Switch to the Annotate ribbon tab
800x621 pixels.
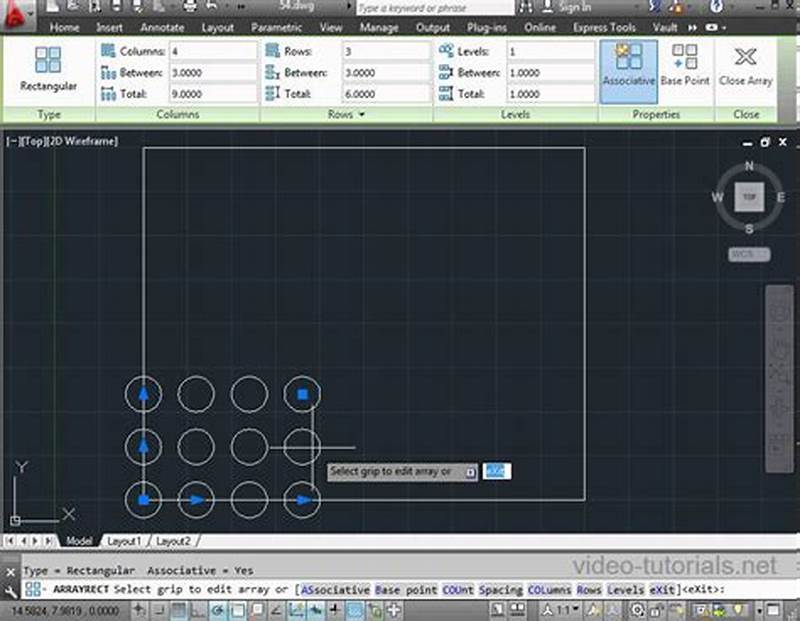click(x=162, y=28)
